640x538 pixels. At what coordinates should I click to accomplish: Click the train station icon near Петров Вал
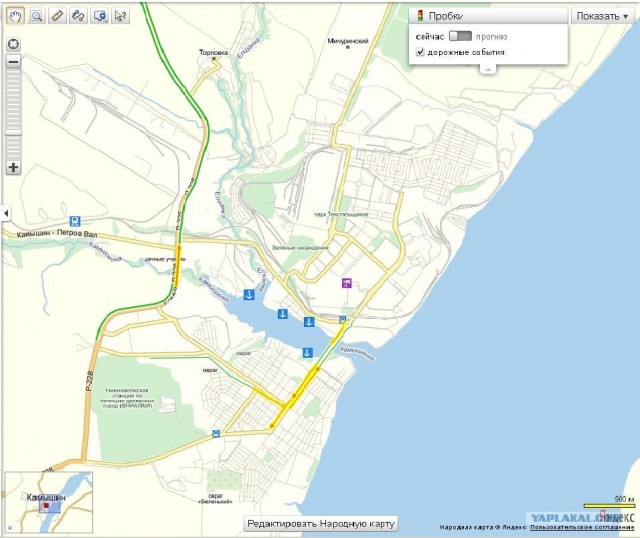coord(75,221)
